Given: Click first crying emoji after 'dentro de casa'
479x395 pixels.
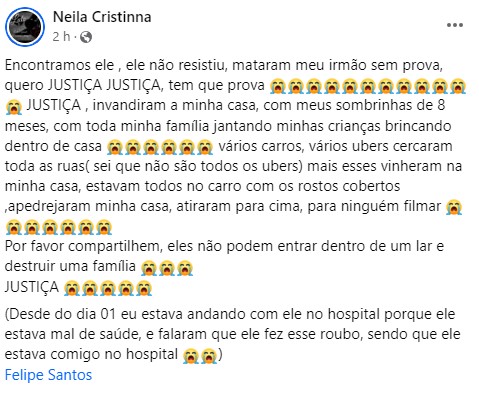Looking at the screenshot, I should click(115, 147).
